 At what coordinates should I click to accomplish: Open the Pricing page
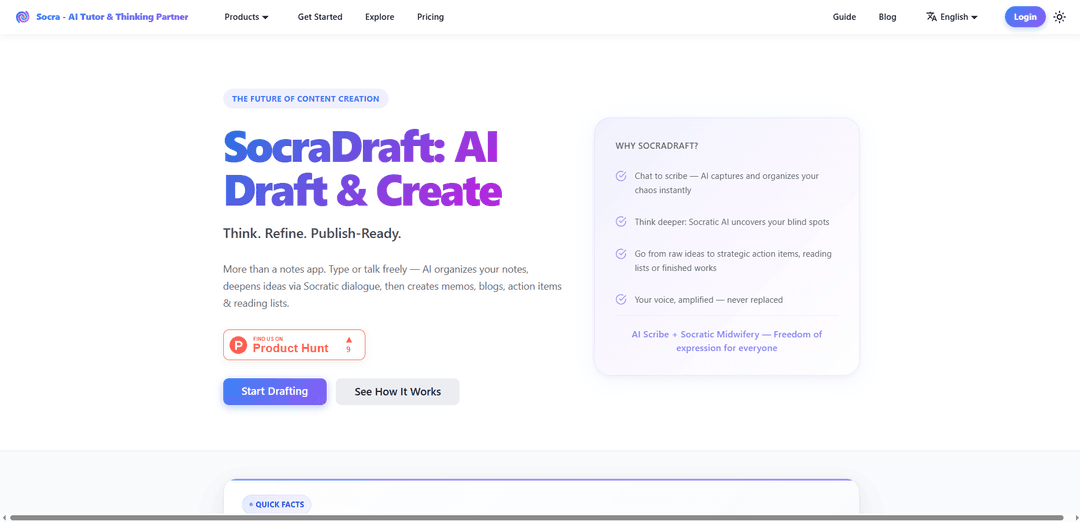pyautogui.click(x=430, y=17)
